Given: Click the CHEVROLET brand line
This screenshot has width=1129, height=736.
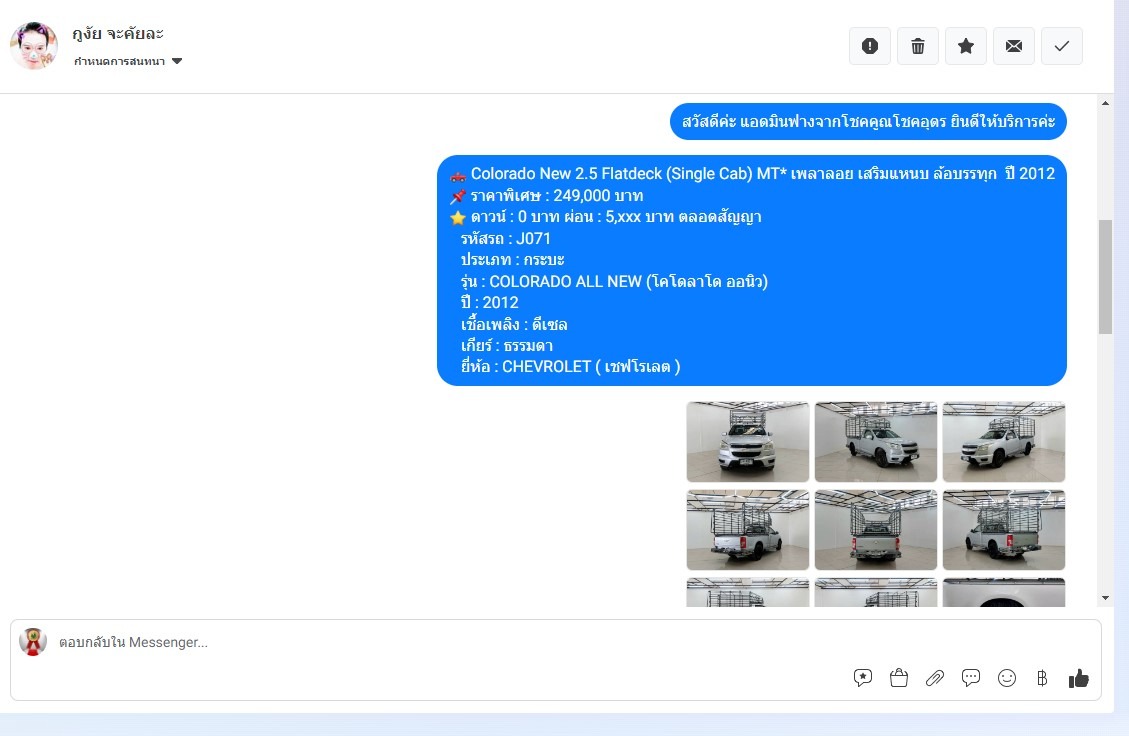Looking at the screenshot, I should 570,367.
